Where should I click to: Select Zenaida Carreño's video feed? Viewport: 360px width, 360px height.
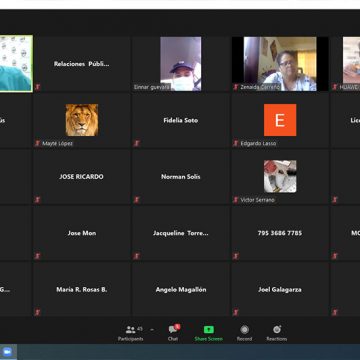coord(280,64)
